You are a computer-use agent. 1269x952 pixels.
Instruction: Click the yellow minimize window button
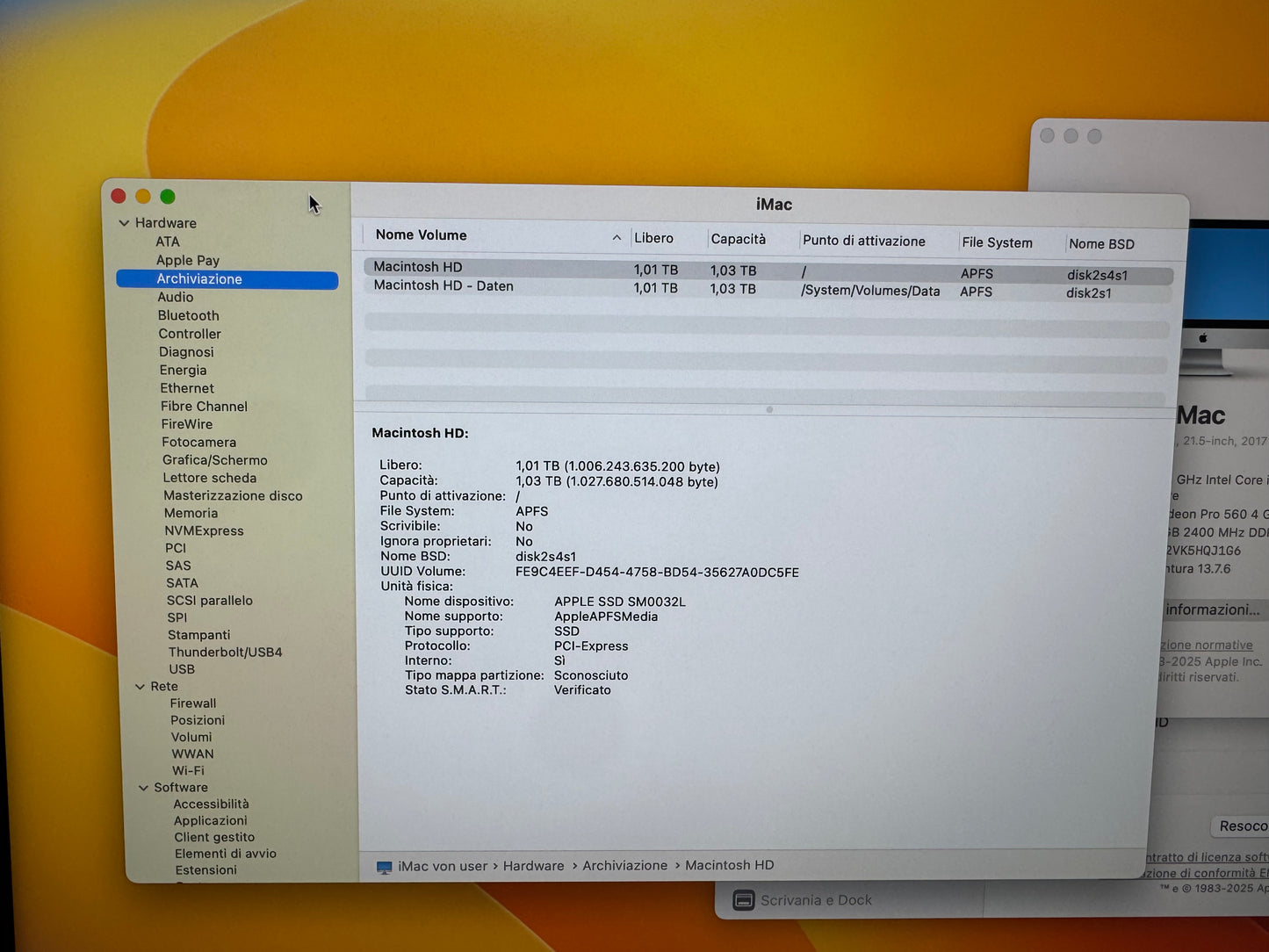(x=143, y=197)
